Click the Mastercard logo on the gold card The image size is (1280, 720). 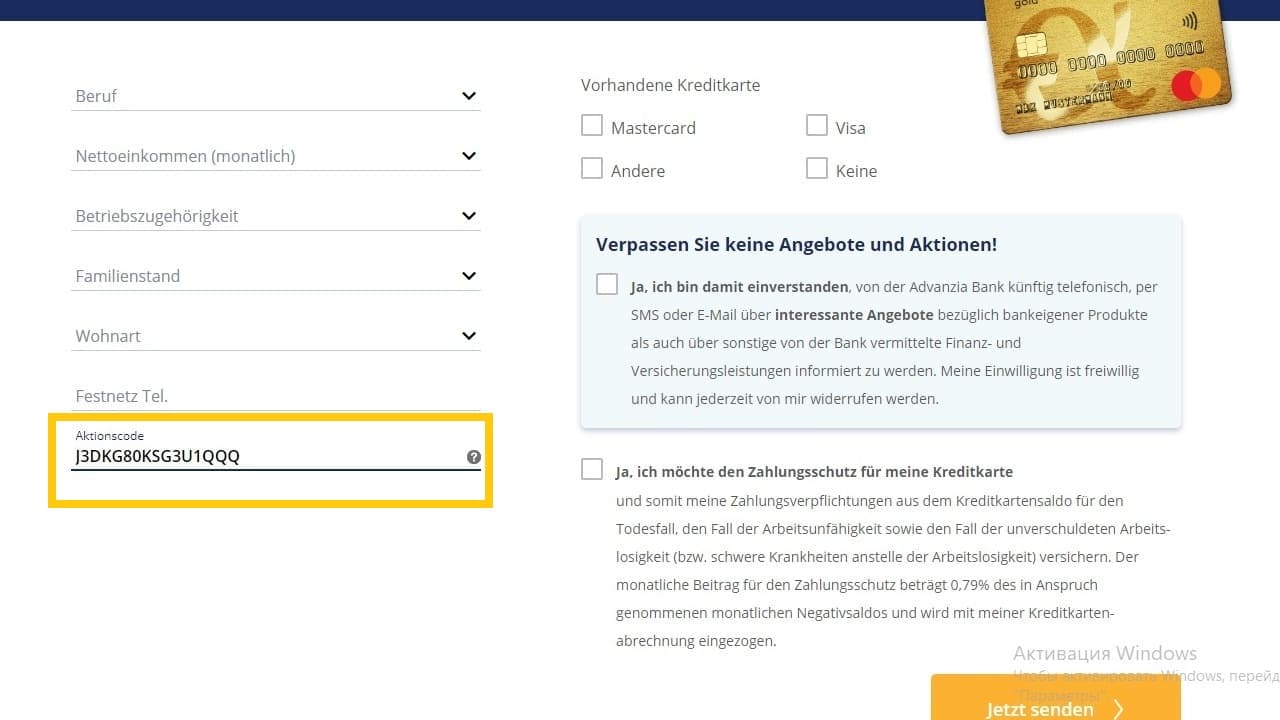1195,85
